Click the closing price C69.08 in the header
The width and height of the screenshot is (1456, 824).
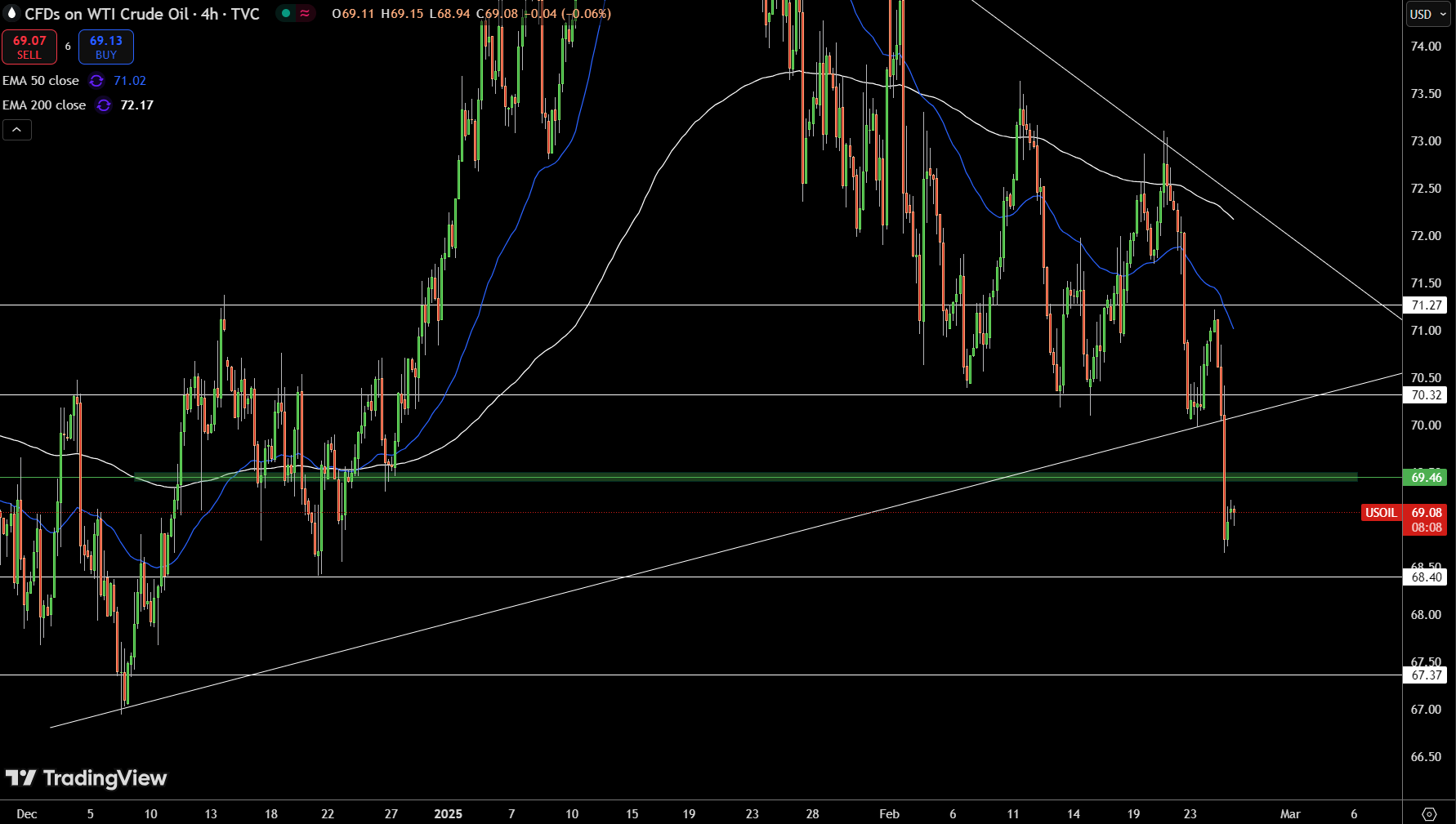point(497,14)
